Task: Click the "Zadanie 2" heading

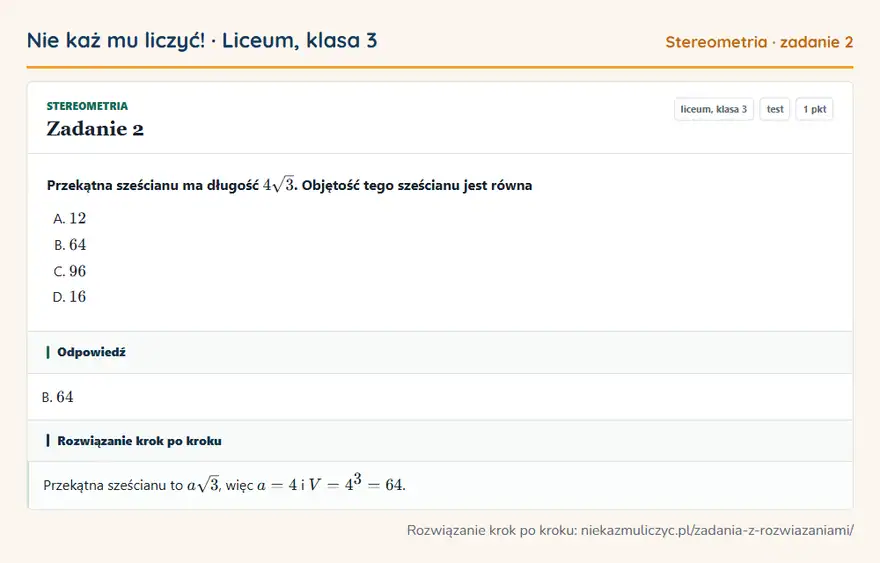Action: [x=95, y=129]
